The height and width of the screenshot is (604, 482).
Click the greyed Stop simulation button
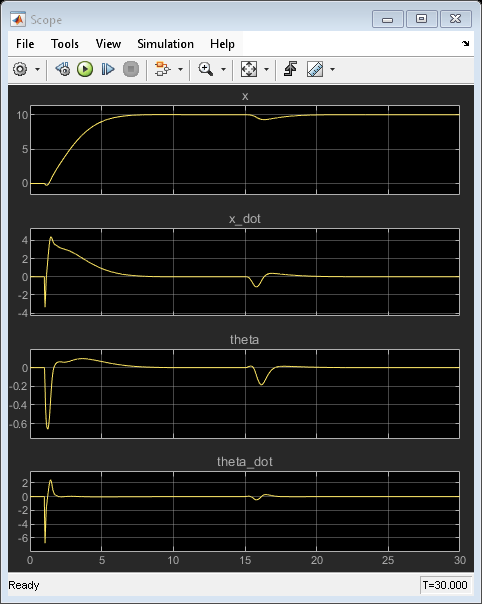click(x=131, y=69)
